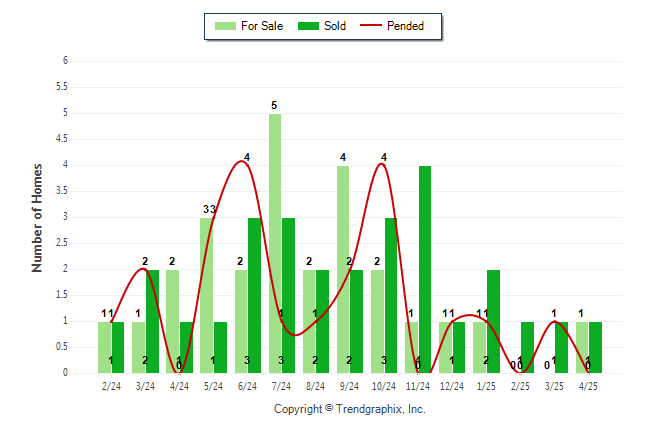Click the '1/25' x-axis label
This screenshot has width=646, height=434.
tap(486, 386)
